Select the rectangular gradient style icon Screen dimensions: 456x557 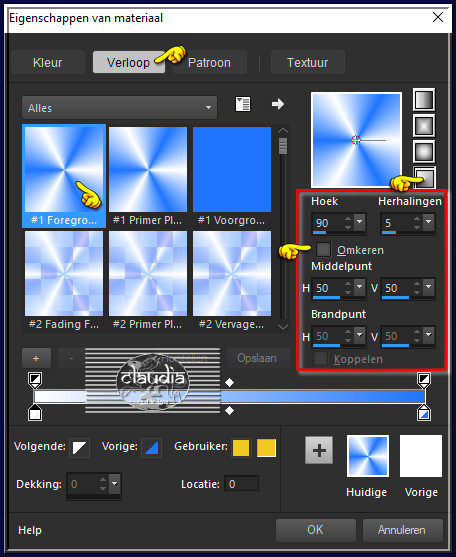(424, 126)
